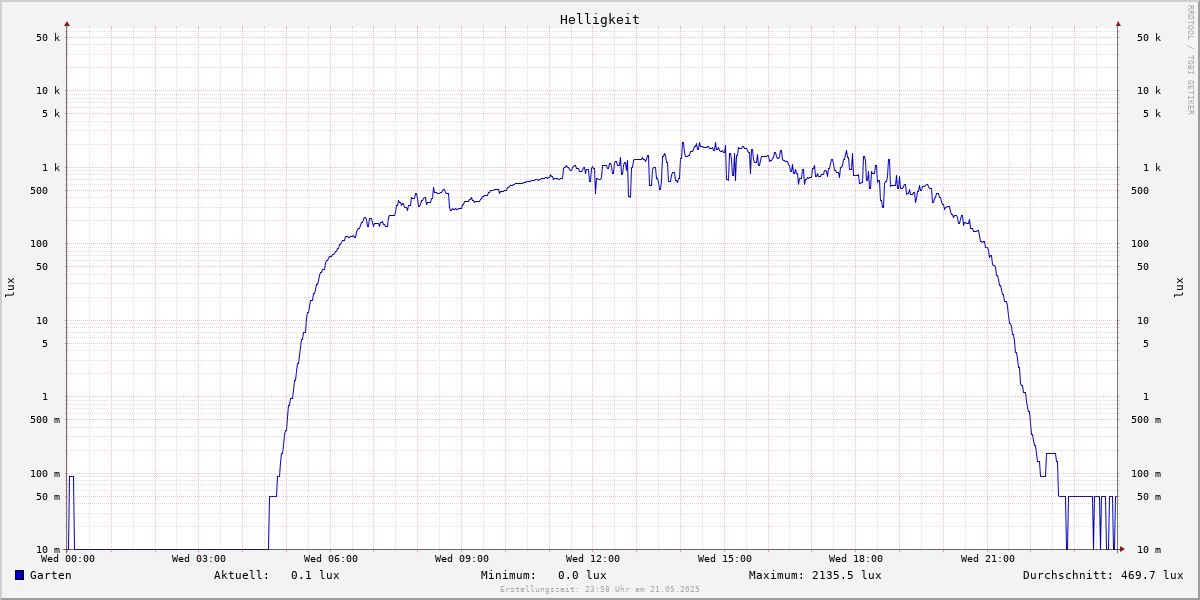The image size is (1200, 600).
Task: Click the right 5 k axis label
Action: (1152, 114)
